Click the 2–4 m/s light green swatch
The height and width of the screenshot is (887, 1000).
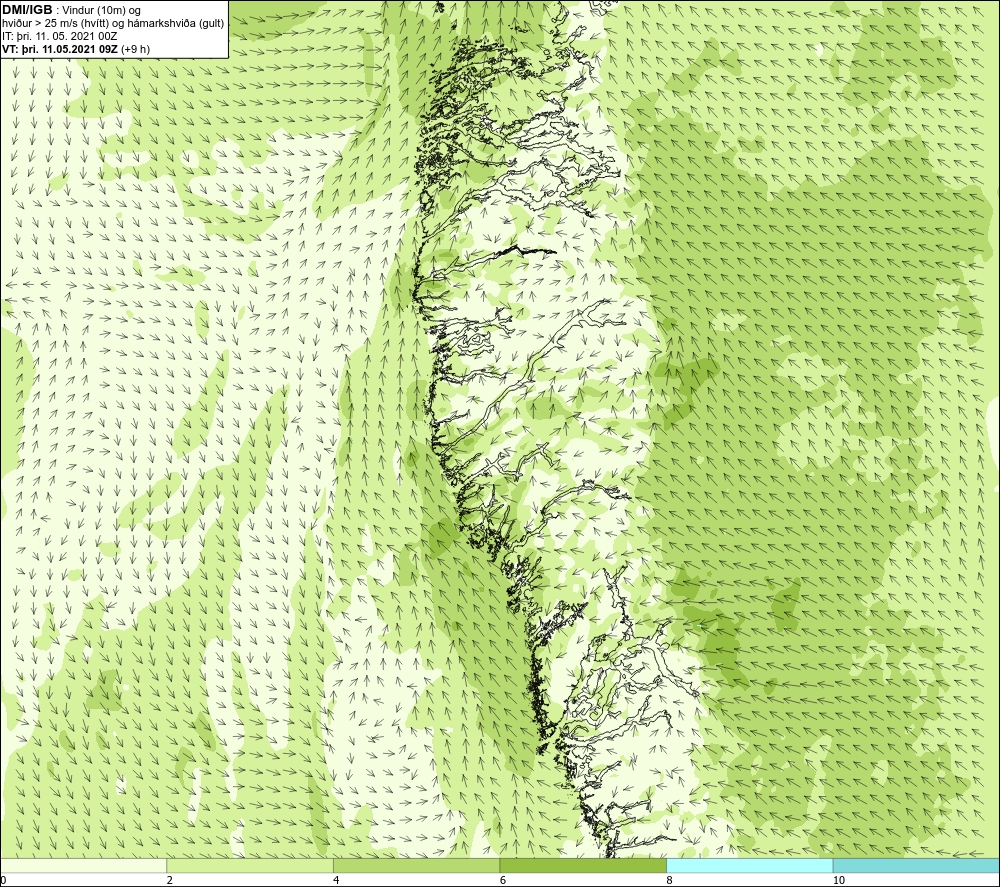[250, 865]
